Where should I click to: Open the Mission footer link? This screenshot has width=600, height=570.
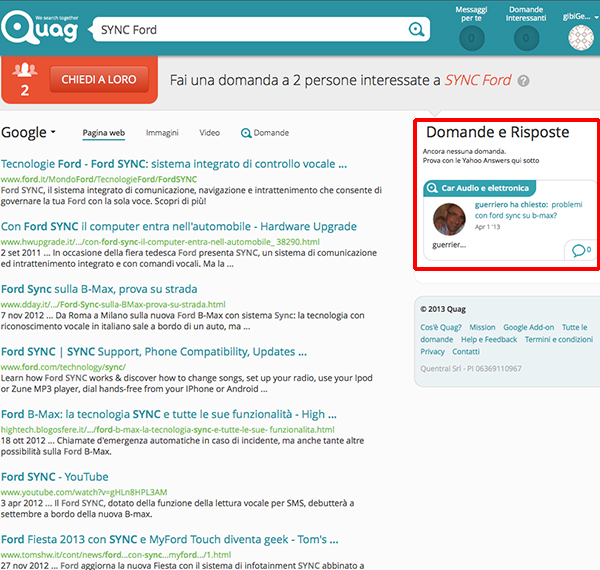coord(482,327)
